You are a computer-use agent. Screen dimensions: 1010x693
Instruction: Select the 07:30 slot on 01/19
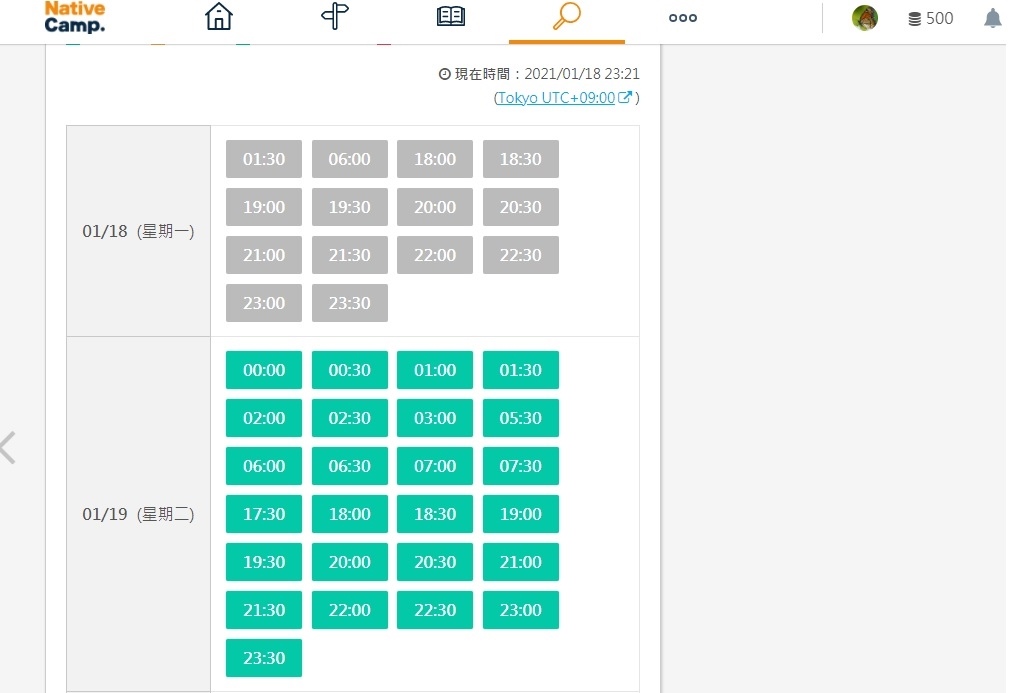coord(521,466)
